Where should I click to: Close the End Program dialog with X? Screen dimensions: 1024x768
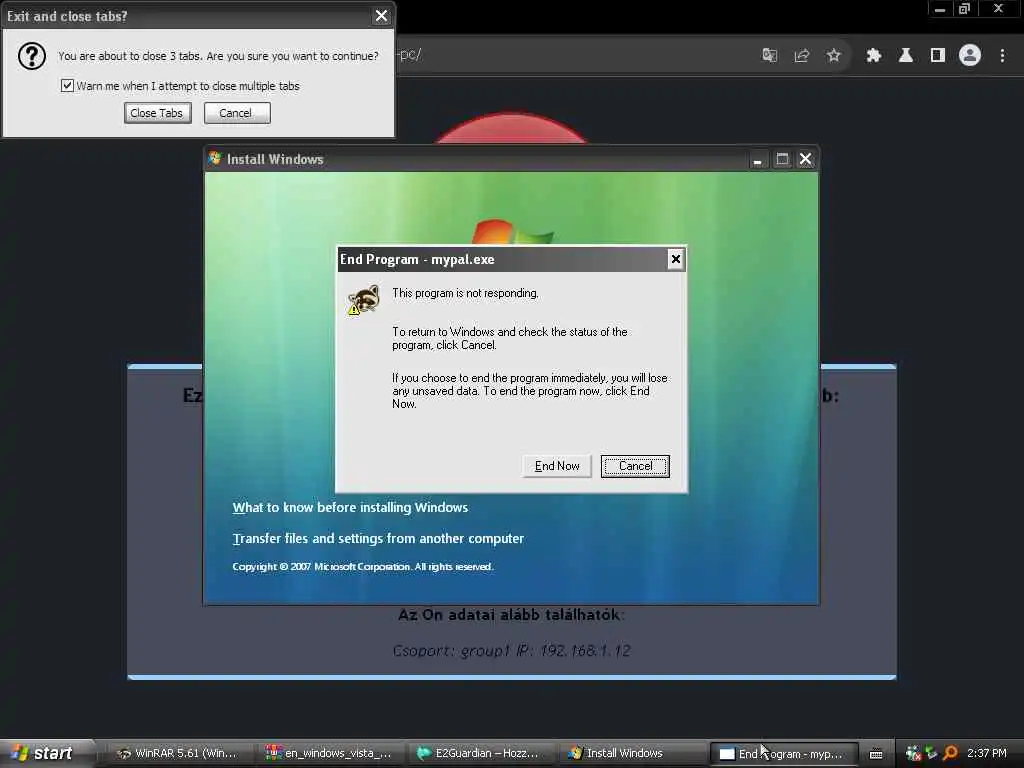coord(675,259)
